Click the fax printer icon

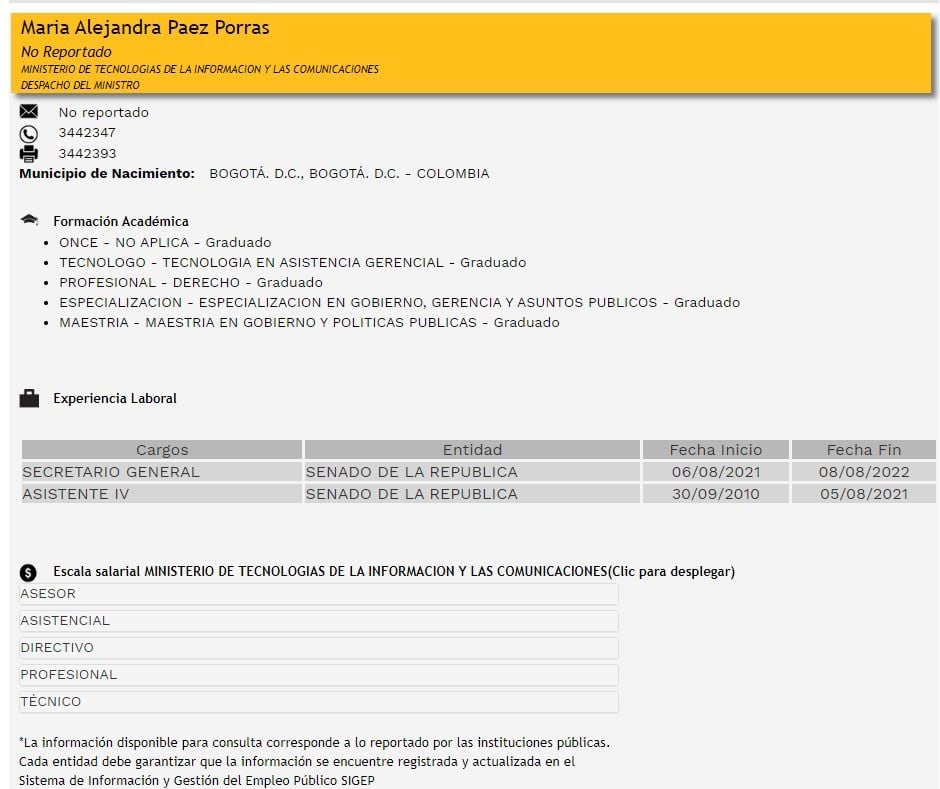tap(29, 154)
